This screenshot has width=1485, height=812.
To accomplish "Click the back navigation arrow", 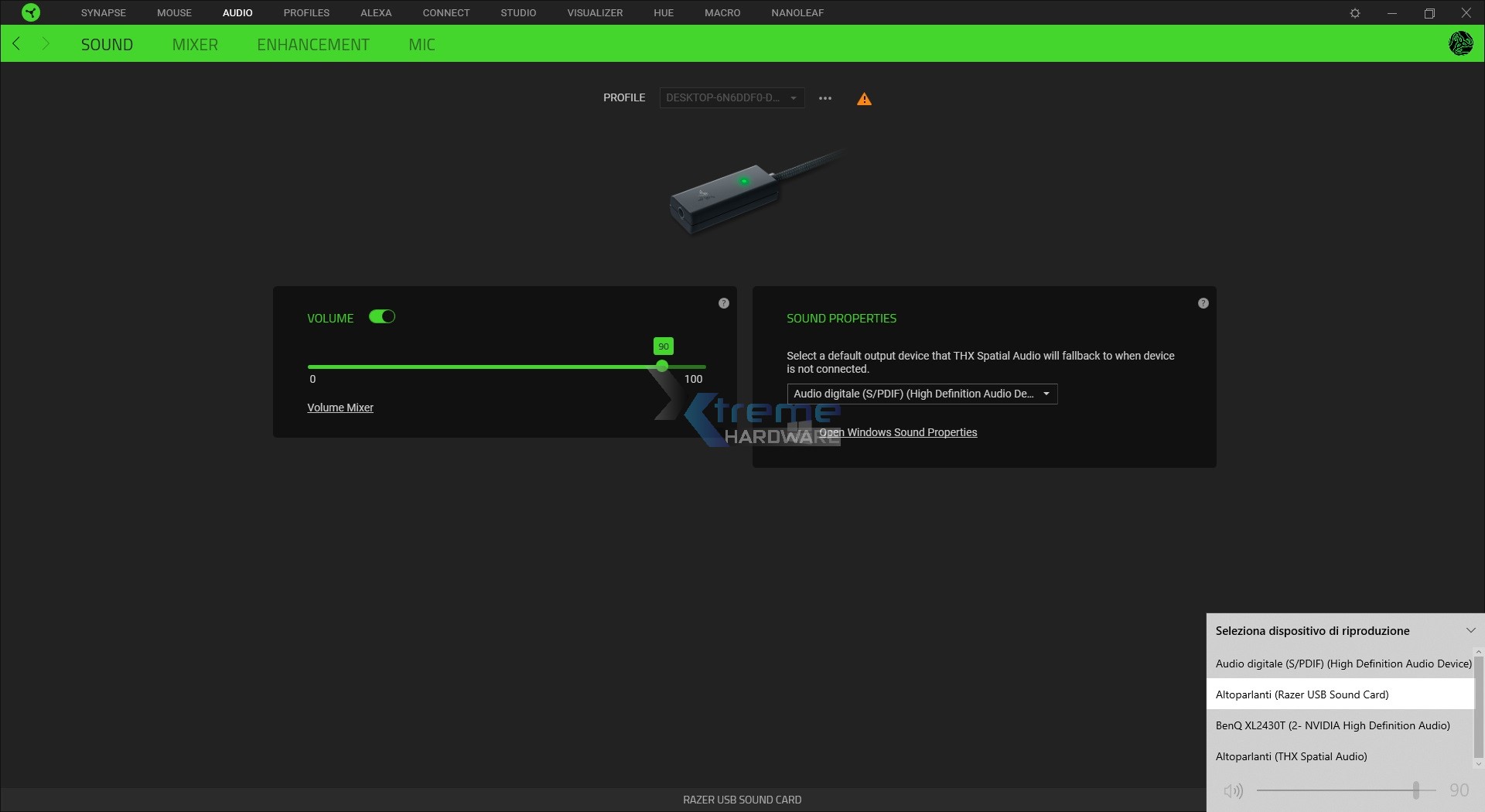I will click(16, 43).
